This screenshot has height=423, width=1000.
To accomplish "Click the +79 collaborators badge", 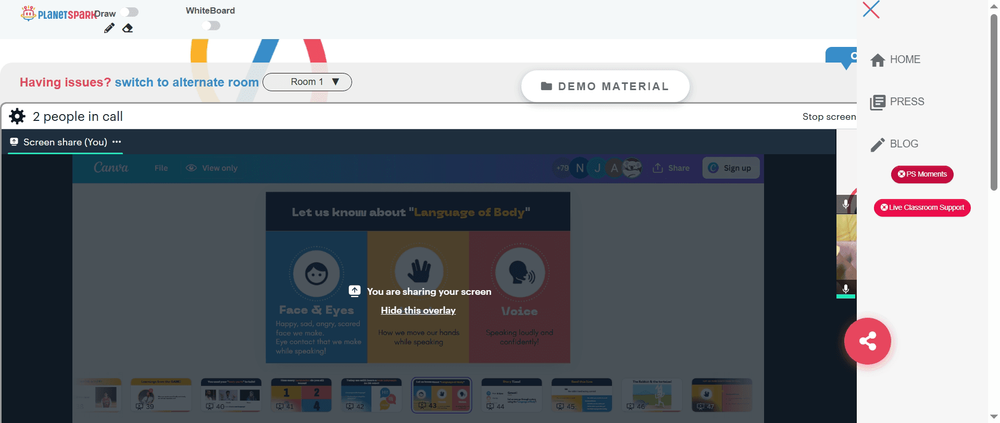I will [562, 168].
